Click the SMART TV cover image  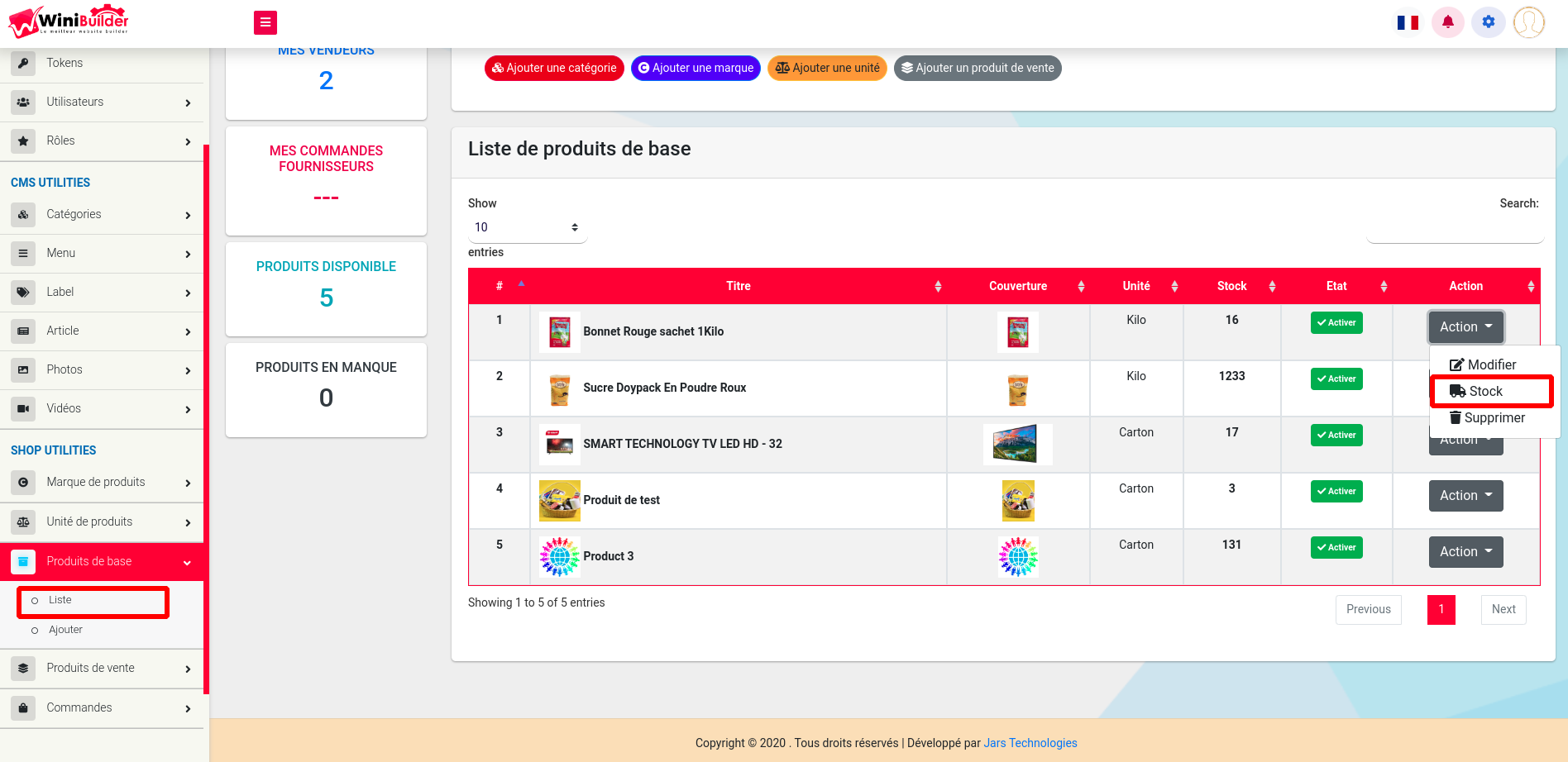[x=1018, y=445]
